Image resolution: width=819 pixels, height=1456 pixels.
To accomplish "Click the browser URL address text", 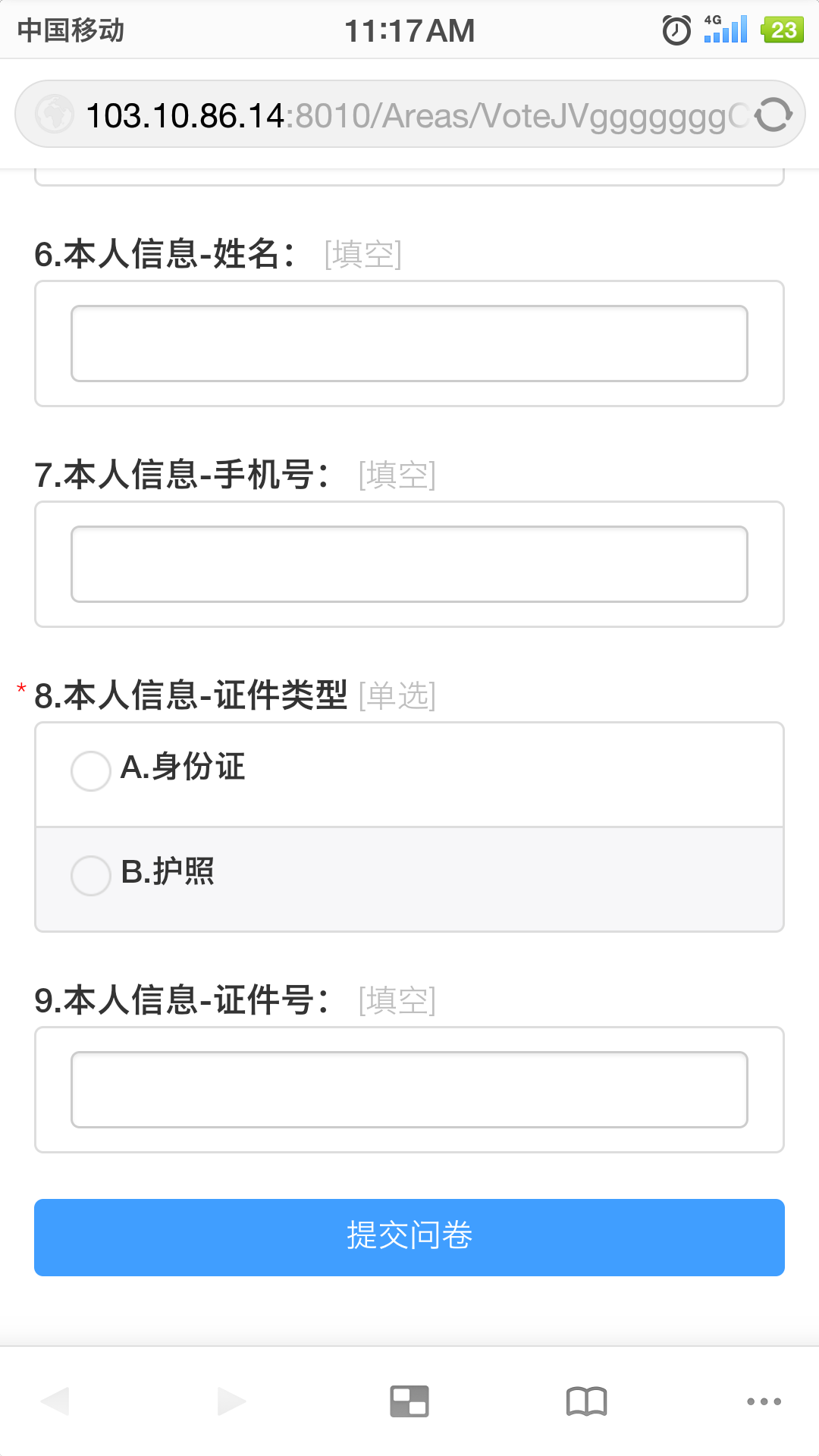I will coord(409,116).
